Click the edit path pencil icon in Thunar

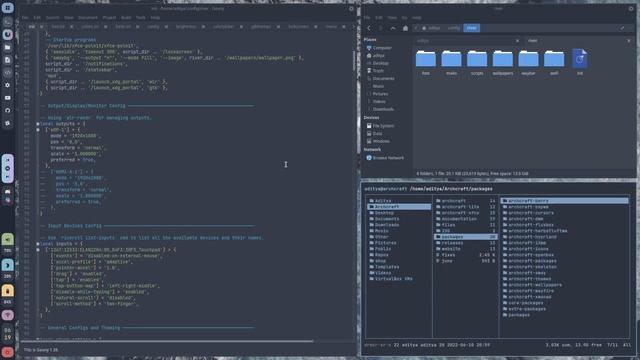[622, 28]
